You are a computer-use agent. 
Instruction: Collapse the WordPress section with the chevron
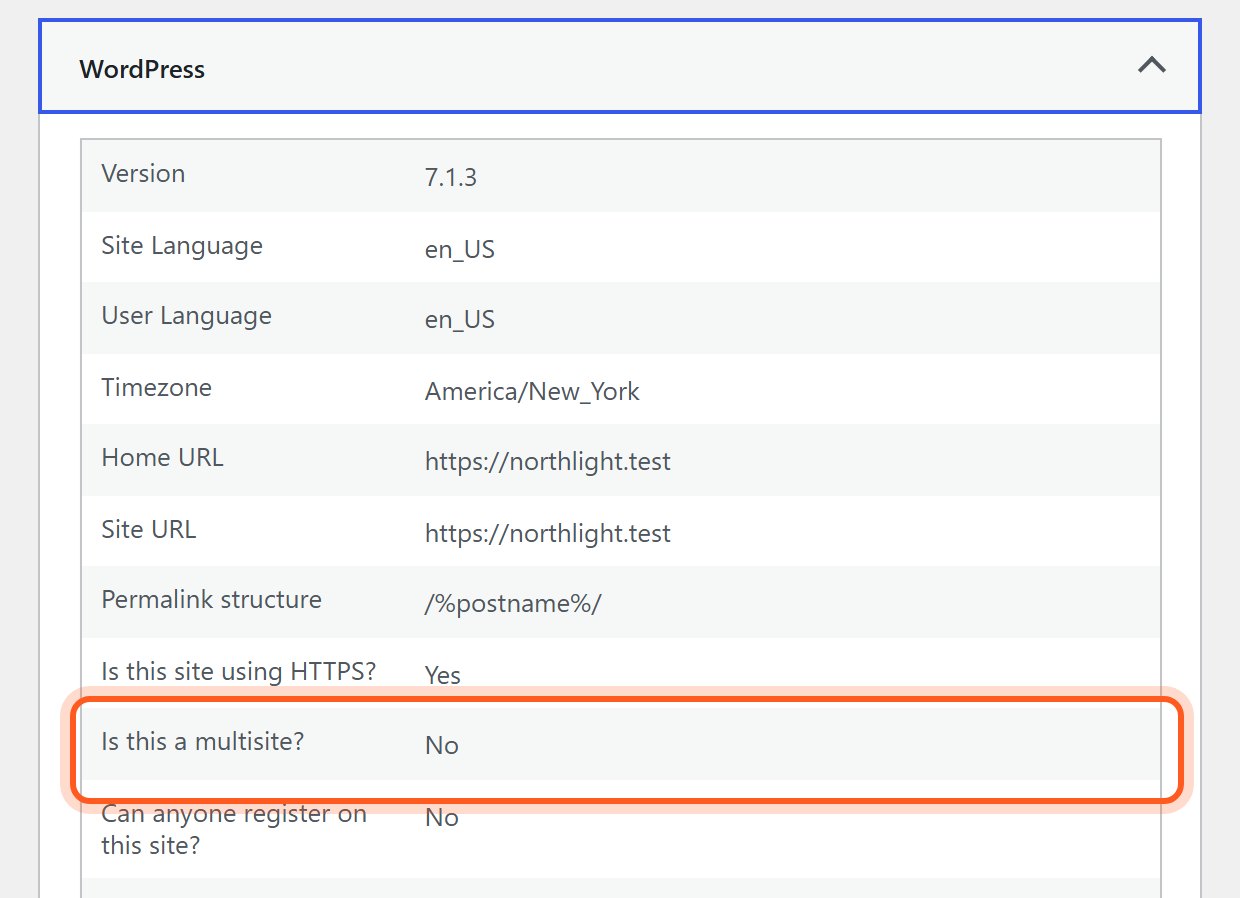1152,66
